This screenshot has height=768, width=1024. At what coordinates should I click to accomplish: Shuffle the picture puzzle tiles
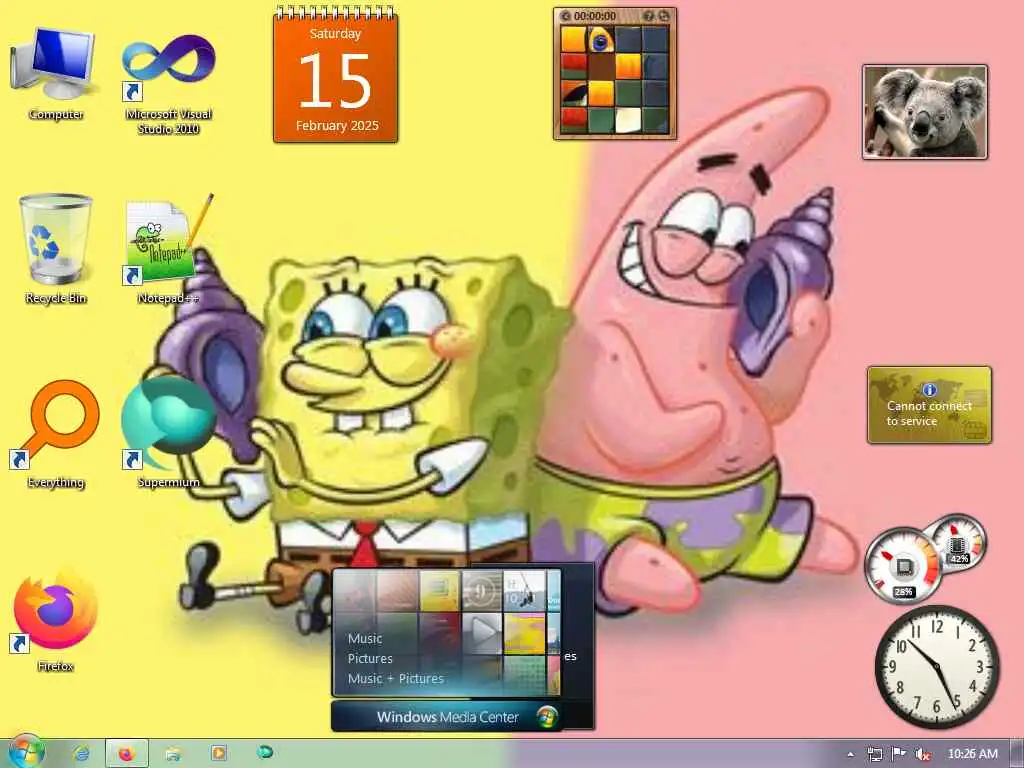click(664, 16)
